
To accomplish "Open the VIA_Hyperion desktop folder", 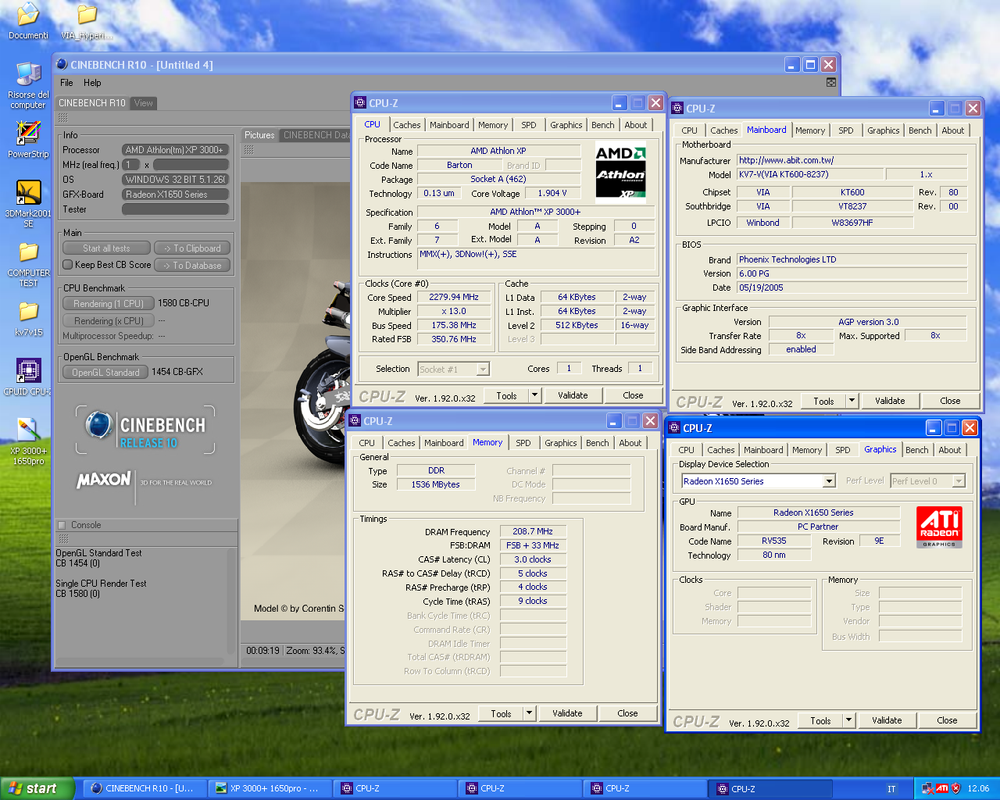I will [x=87, y=15].
